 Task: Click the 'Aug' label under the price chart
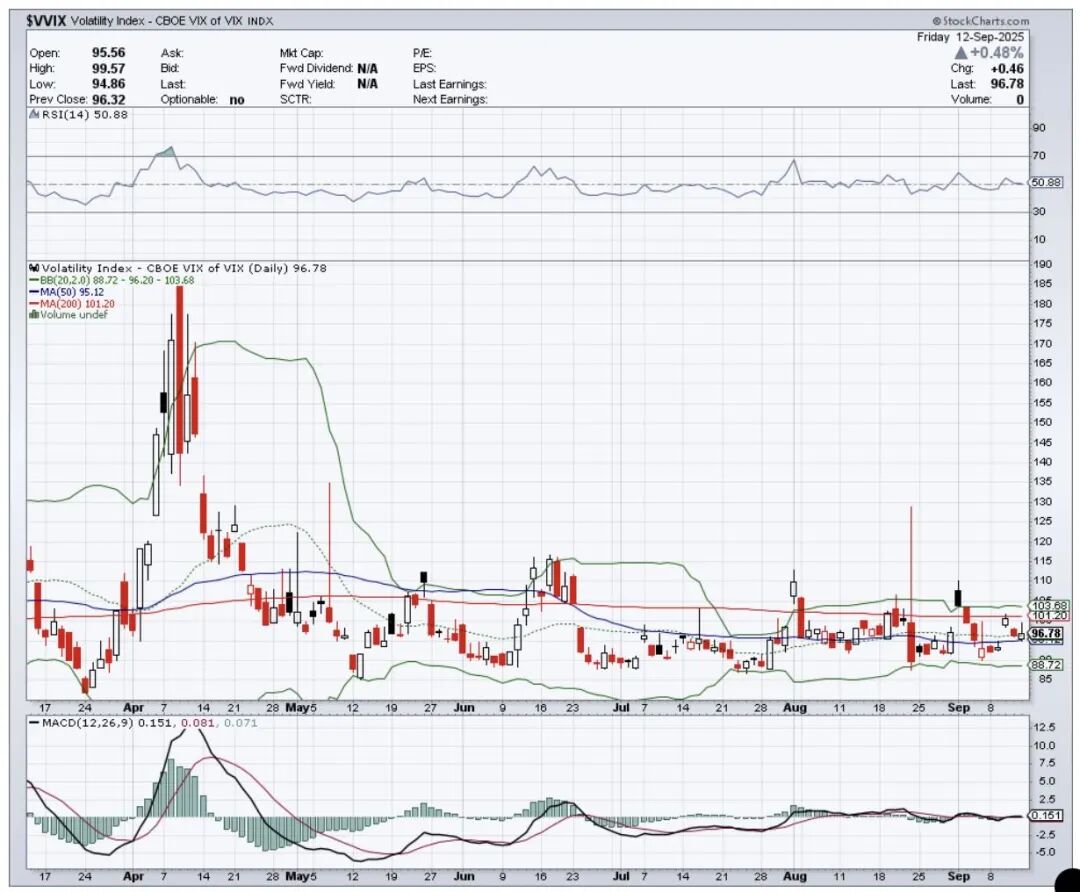(795, 708)
